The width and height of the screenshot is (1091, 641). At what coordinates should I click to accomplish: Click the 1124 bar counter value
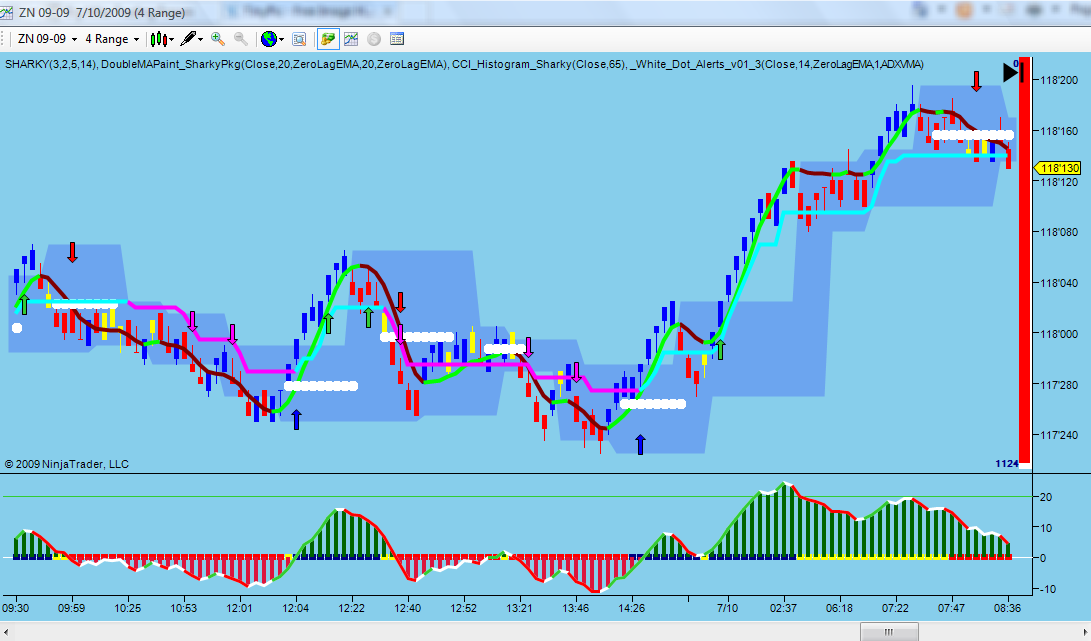pos(1007,464)
